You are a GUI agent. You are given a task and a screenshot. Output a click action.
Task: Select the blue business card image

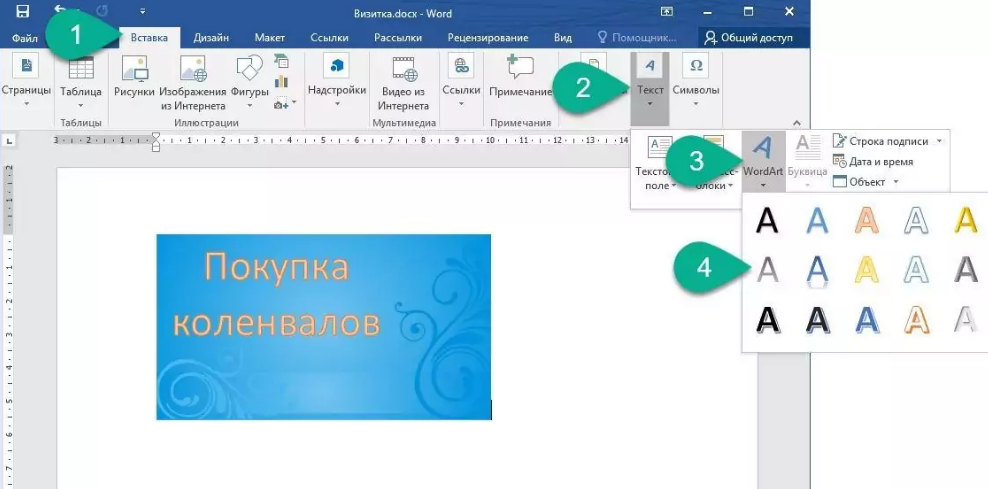[323, 326]
